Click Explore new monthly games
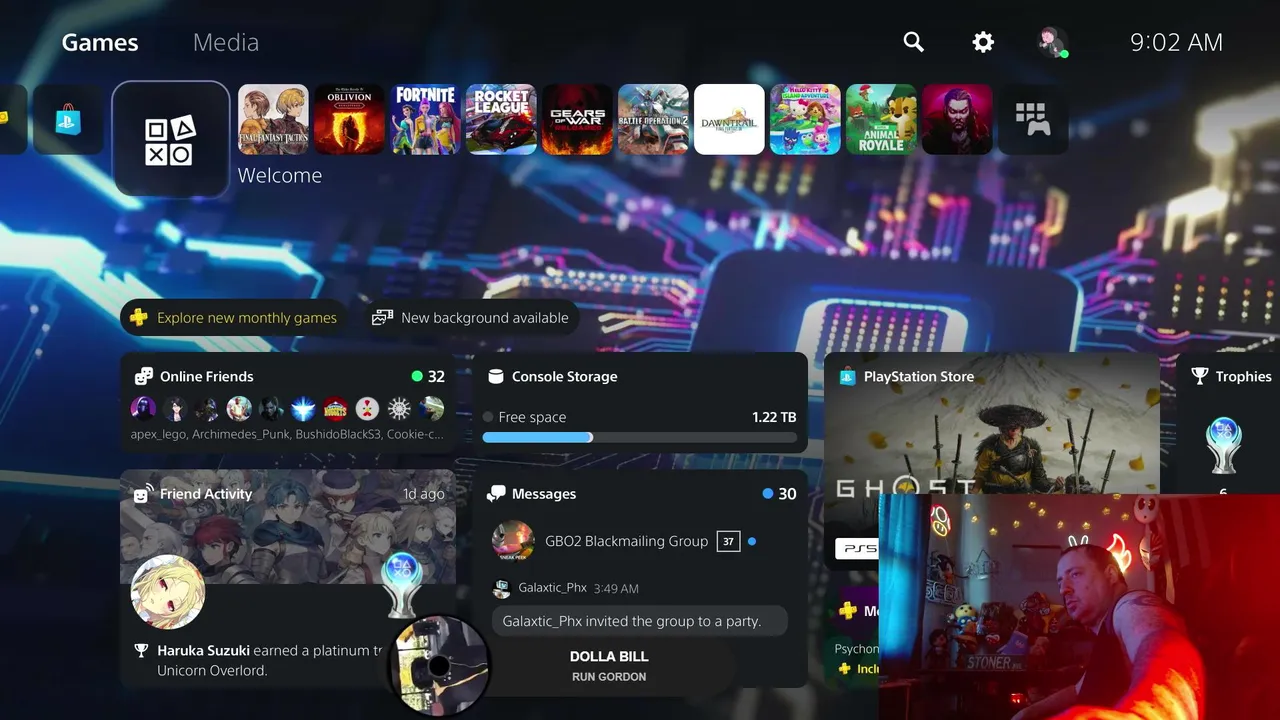Screen dimensions: 1280x720 tap(235, 318)
